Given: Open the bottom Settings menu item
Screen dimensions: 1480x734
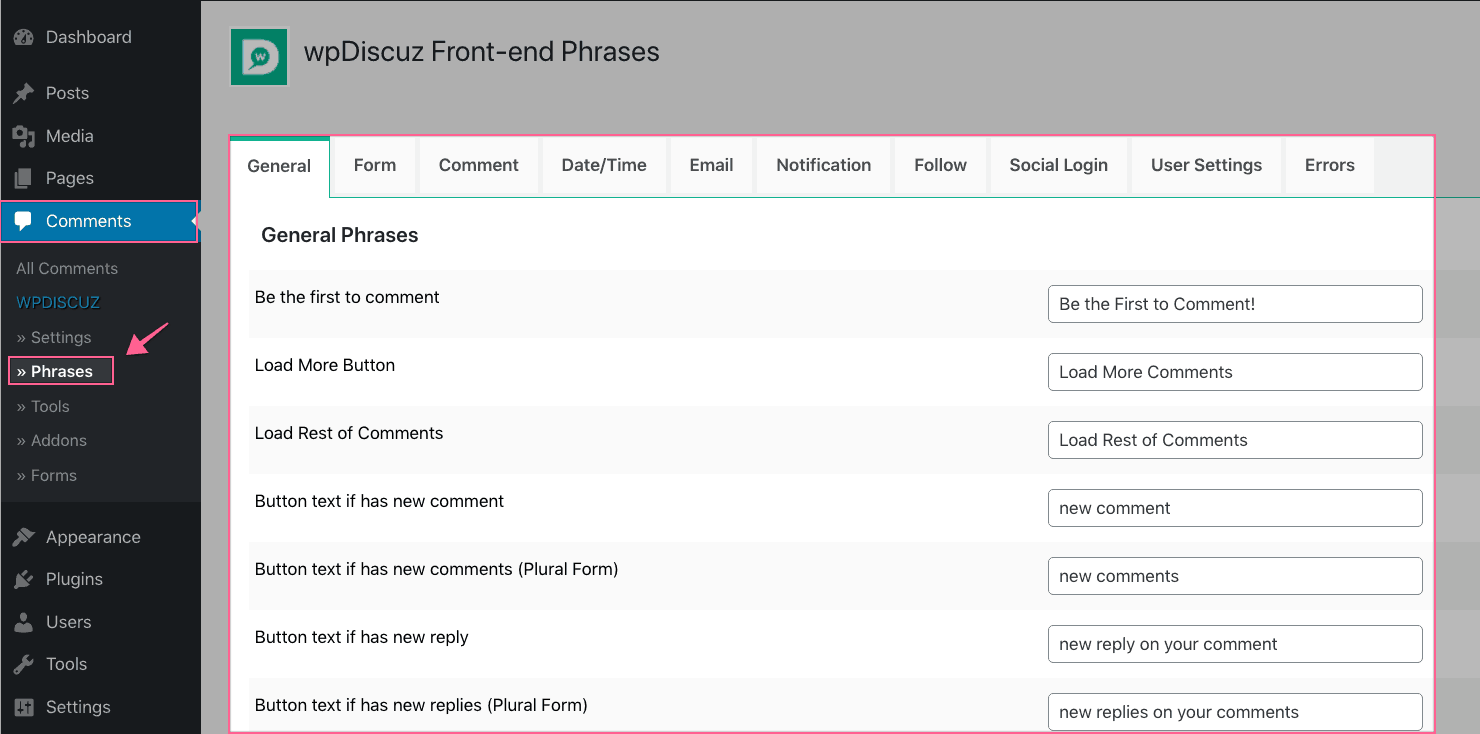Looking at the screenshot, I should (100, 707).
